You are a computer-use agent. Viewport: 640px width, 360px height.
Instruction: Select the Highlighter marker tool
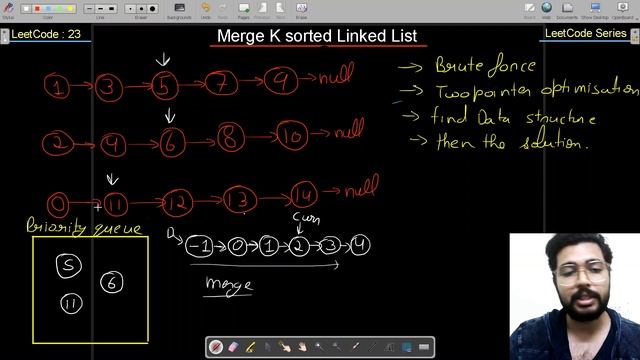pyautogui.click(x=250, y=347)
